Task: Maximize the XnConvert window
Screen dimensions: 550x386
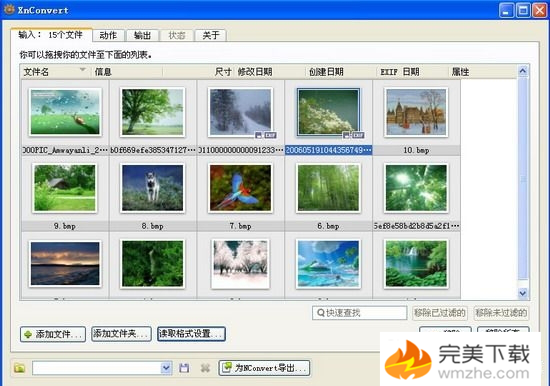Action: [523, 10]
